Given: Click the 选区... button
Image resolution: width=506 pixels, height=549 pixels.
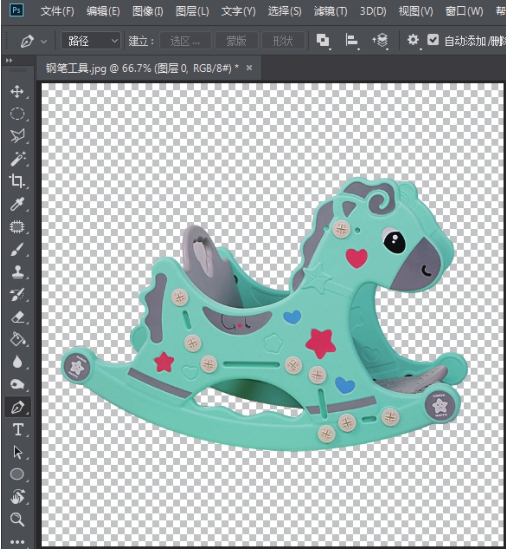Looking at the screenshot, I should 185,41.
